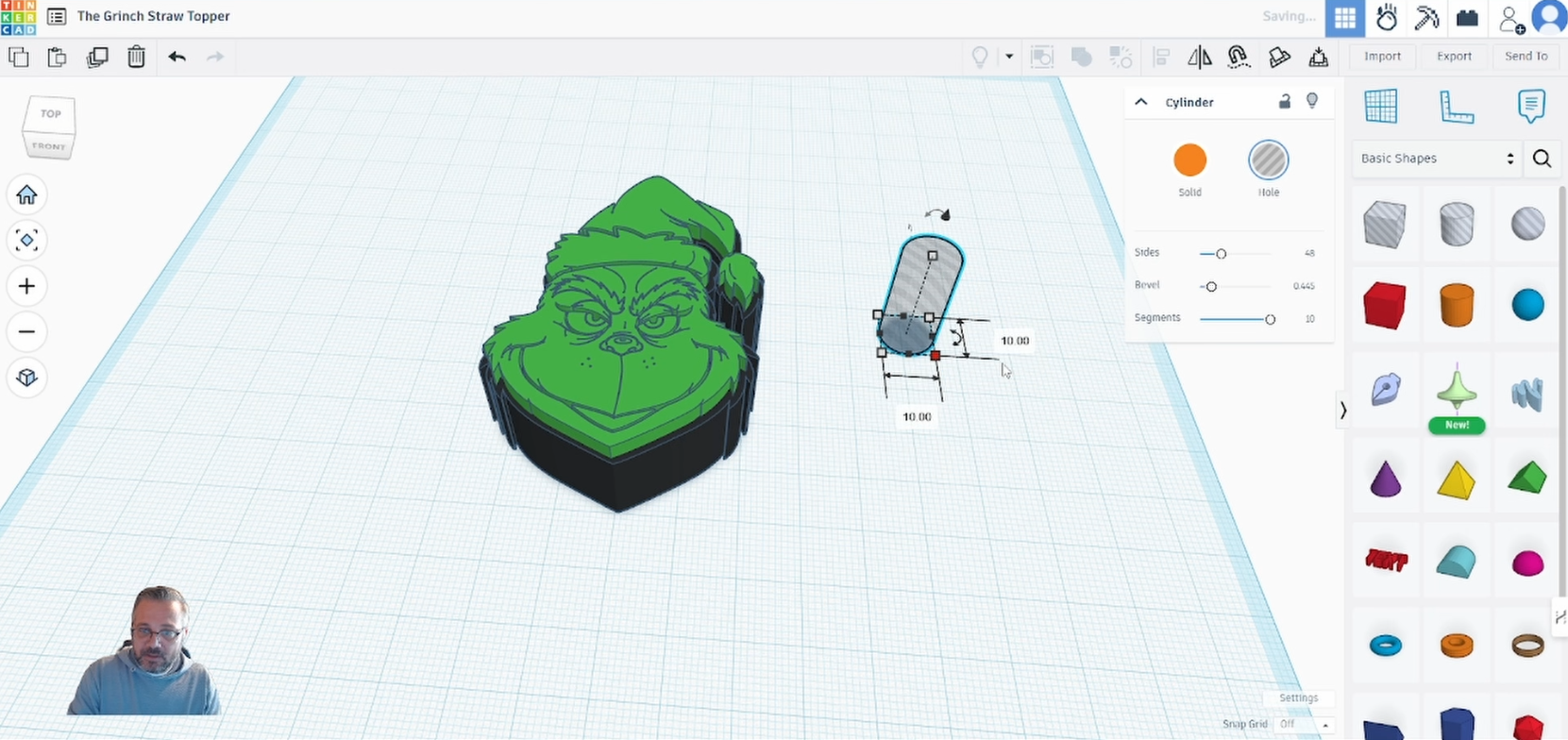1568x740 pixels.
Task: Open the Basic Shapes dropdown
Action: coord(1436,159)
